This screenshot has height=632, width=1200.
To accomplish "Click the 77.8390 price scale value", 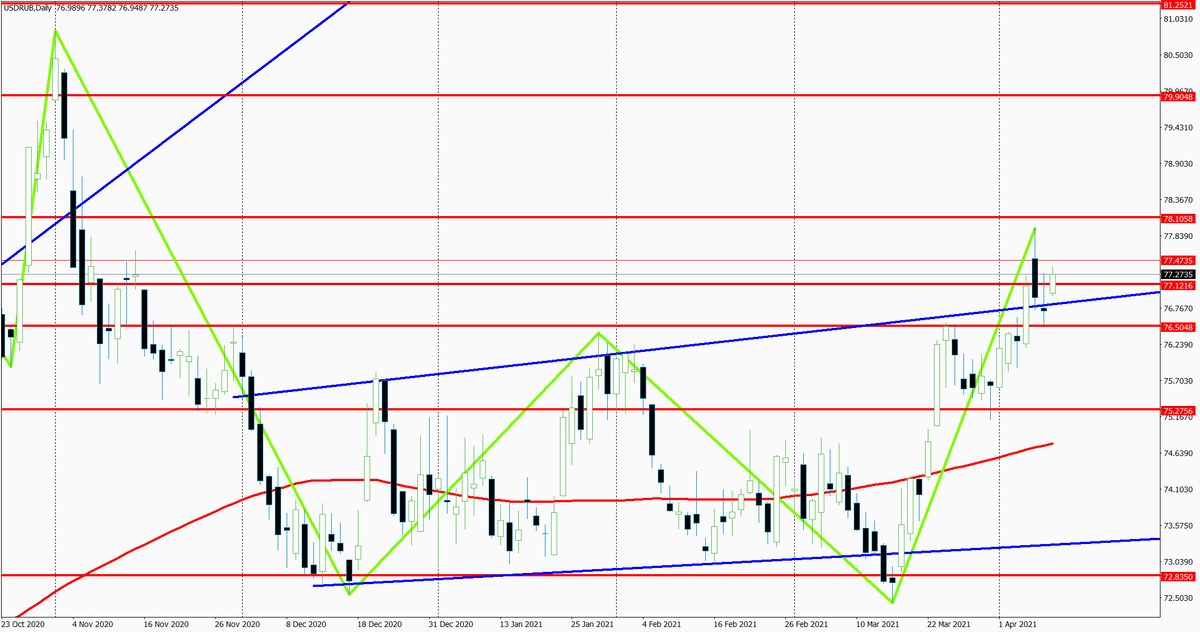I will point(1179,236).
